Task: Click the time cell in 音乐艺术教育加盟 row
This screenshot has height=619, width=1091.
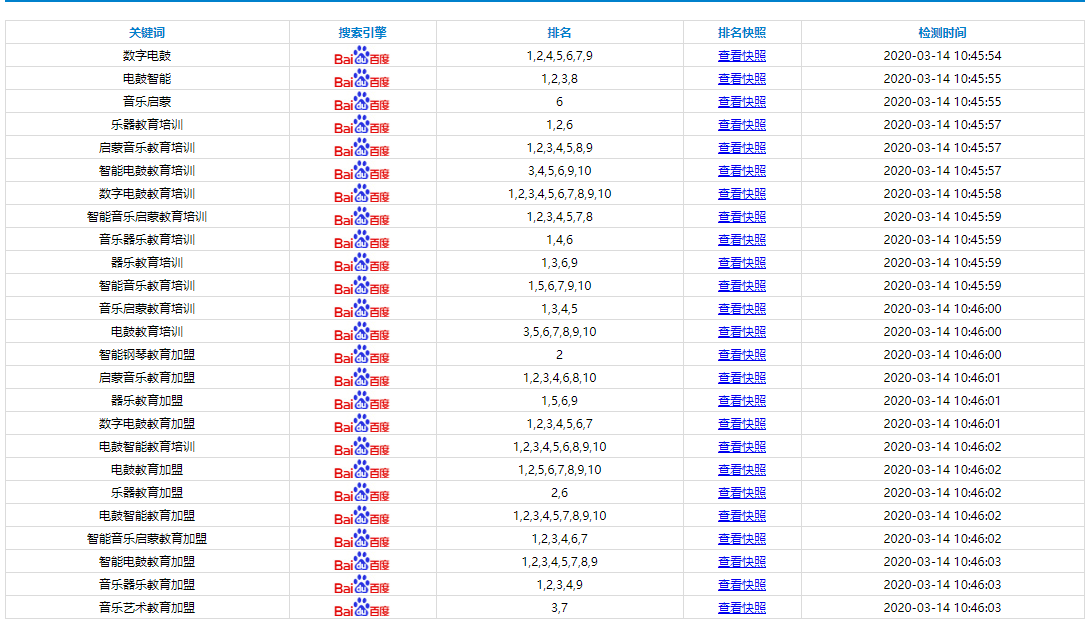Action: (x=942, y=606)
